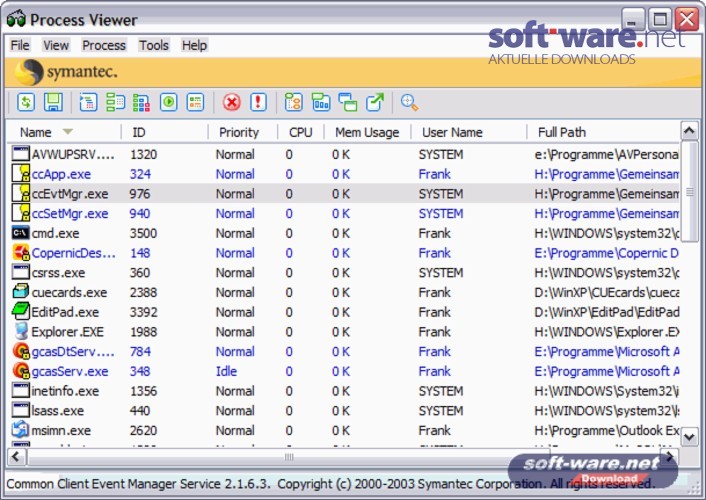
Task: Open the Process menu
Action: pyautogui.click(x=104, y=45)
